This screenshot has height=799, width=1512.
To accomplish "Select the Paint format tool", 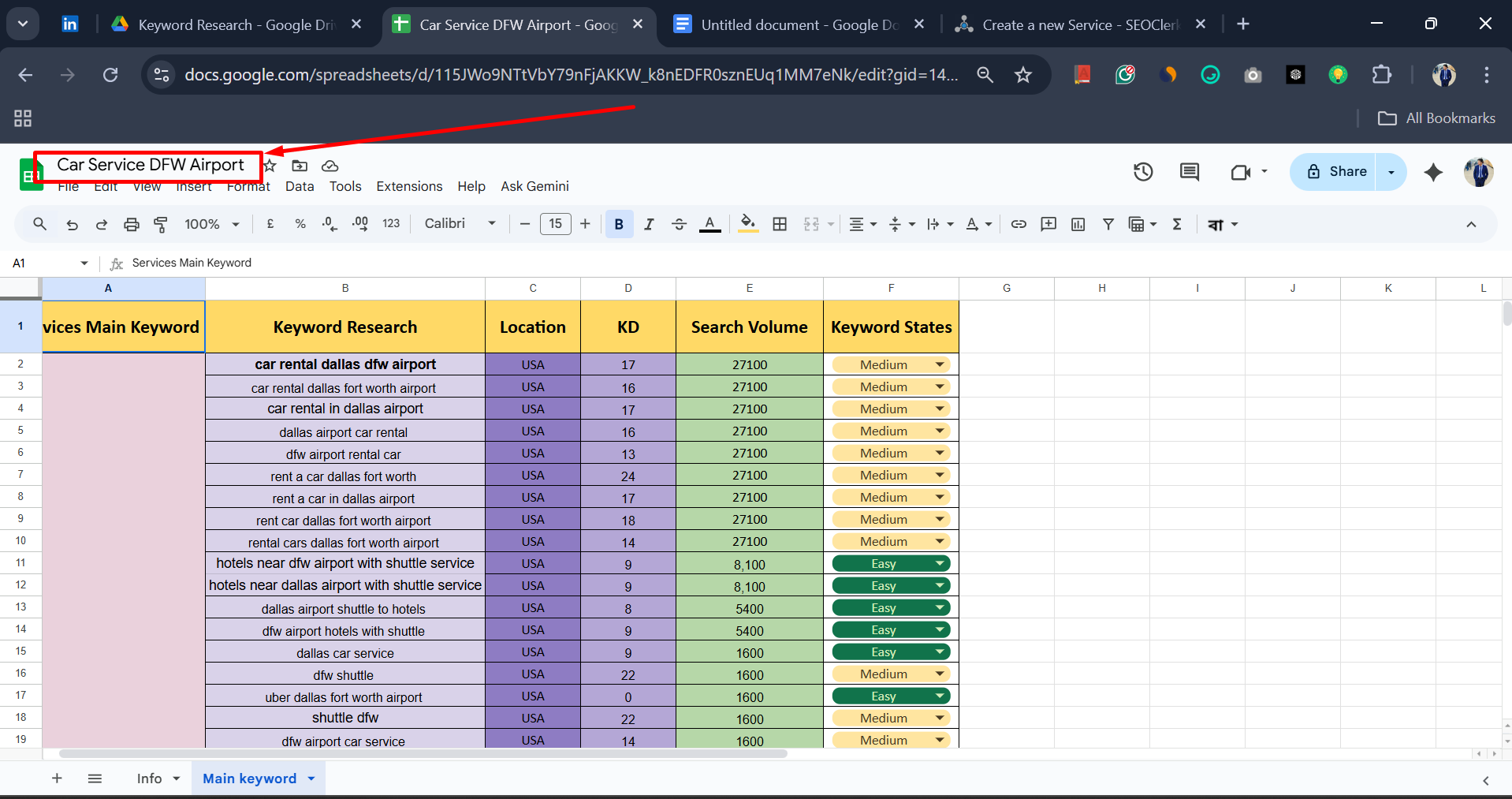I will click(x=160, y=224).
